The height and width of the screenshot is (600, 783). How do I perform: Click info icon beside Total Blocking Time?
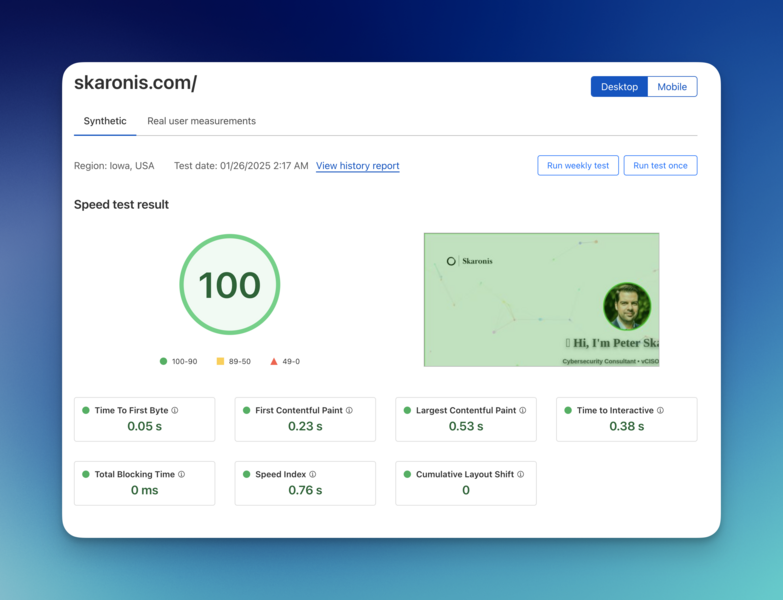[181, 474]
